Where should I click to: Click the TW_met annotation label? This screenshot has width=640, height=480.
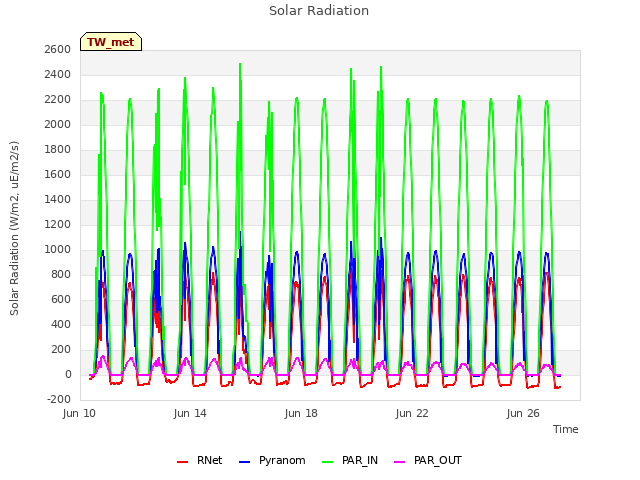(x=111, y=42)
